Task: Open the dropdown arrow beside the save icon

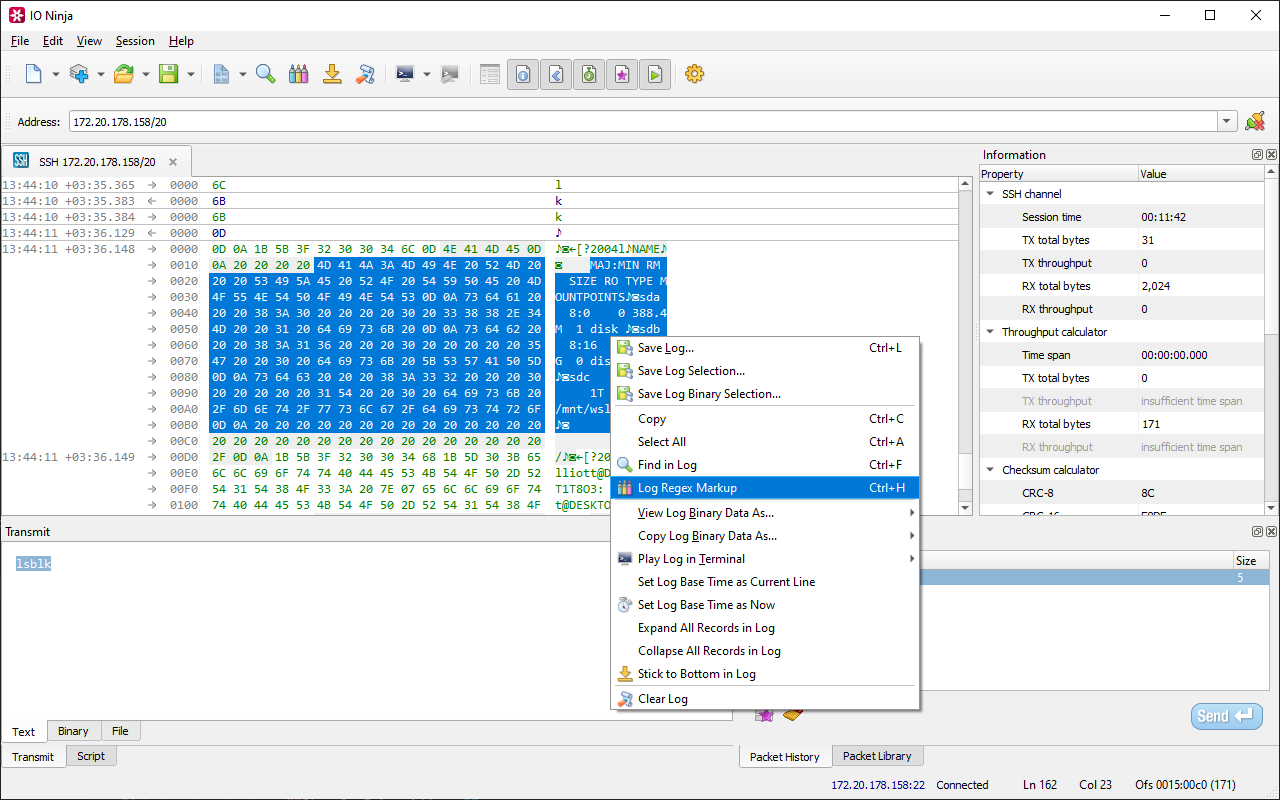Action: pyautogui.click(x=191, y=74)
